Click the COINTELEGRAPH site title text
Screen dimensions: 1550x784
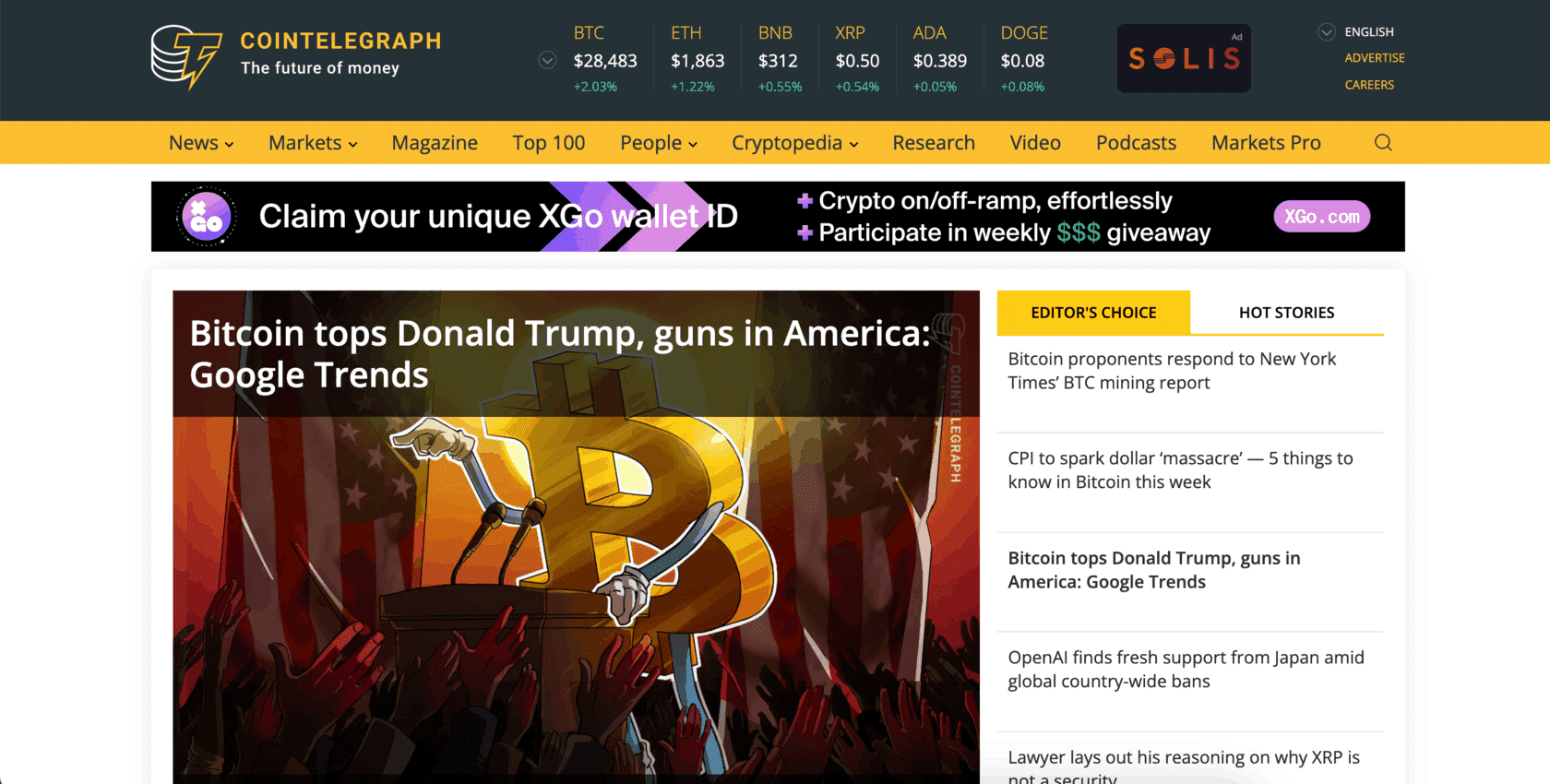tap(340, 42)
